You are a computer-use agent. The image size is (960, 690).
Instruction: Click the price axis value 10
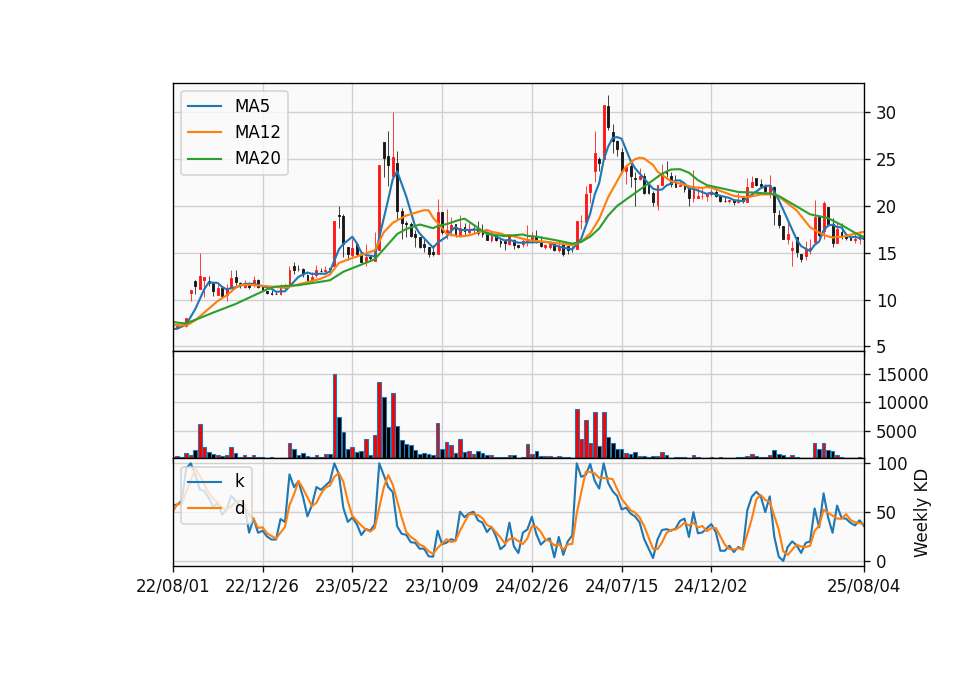point(886,301)
